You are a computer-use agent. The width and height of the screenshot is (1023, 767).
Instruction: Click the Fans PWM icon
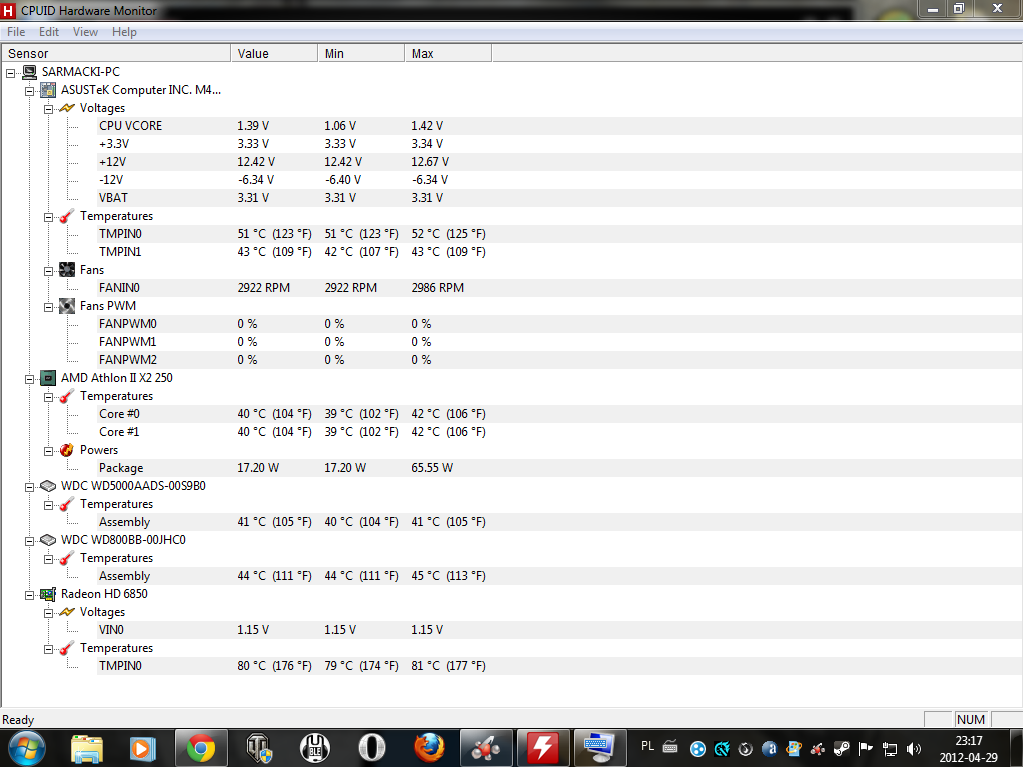[x=67, y=306]
